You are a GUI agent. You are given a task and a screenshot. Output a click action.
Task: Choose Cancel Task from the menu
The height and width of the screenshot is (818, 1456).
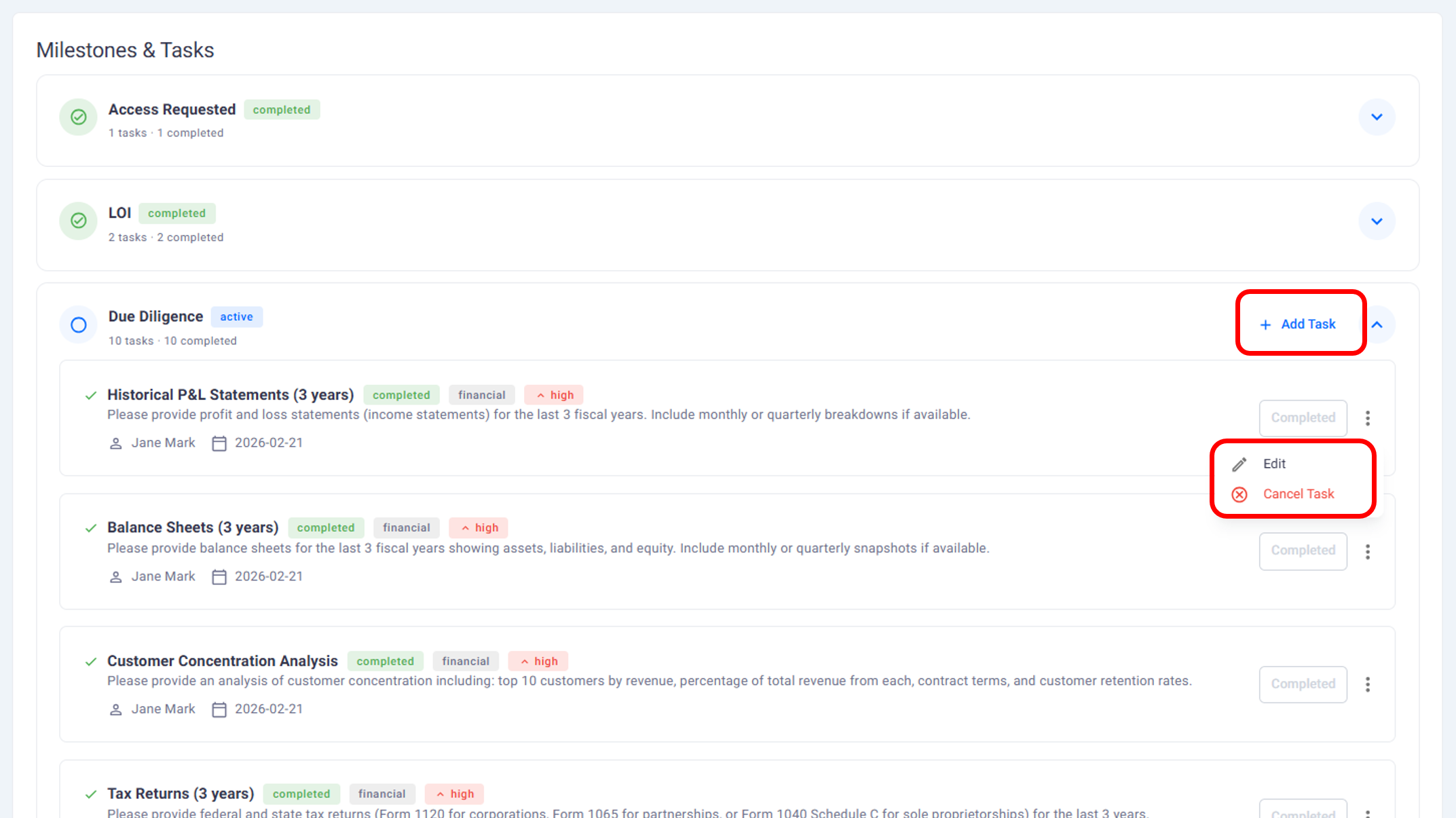pos(1298,494)
